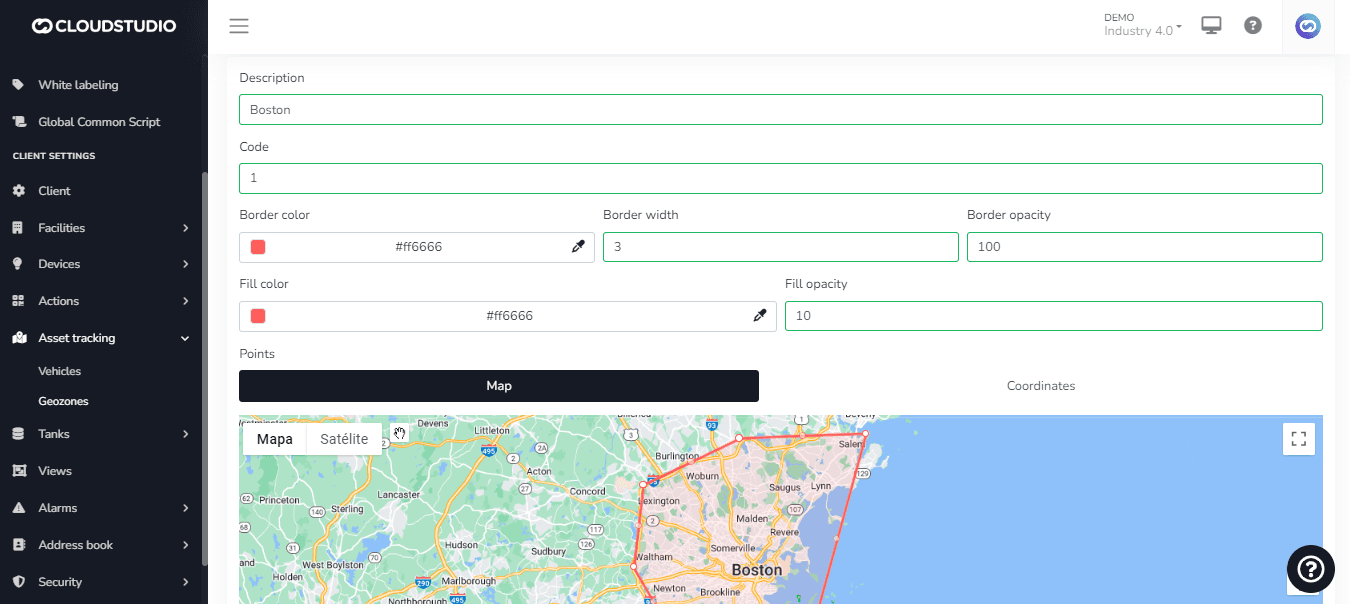Open Vehicles under Asset tracking
Screen dimensions: 1350x604
[x=60, y=371]
